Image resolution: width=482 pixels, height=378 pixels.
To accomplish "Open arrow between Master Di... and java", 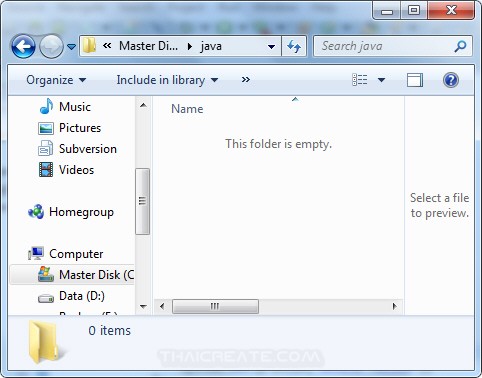I will pyautogui.click(x=190, y=46).
